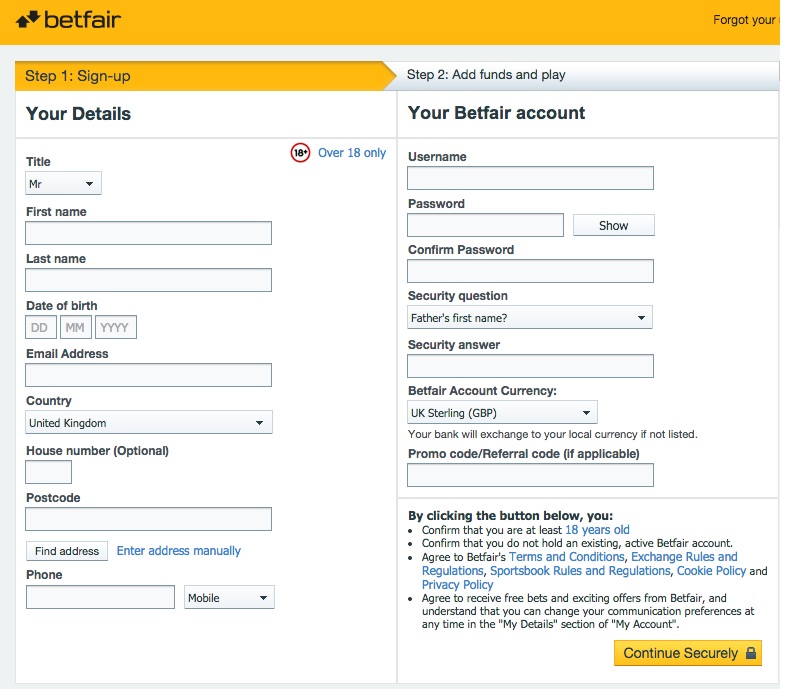
Task: Click the 'Your Betfair account' heading
Action: [x=496, y=113]
